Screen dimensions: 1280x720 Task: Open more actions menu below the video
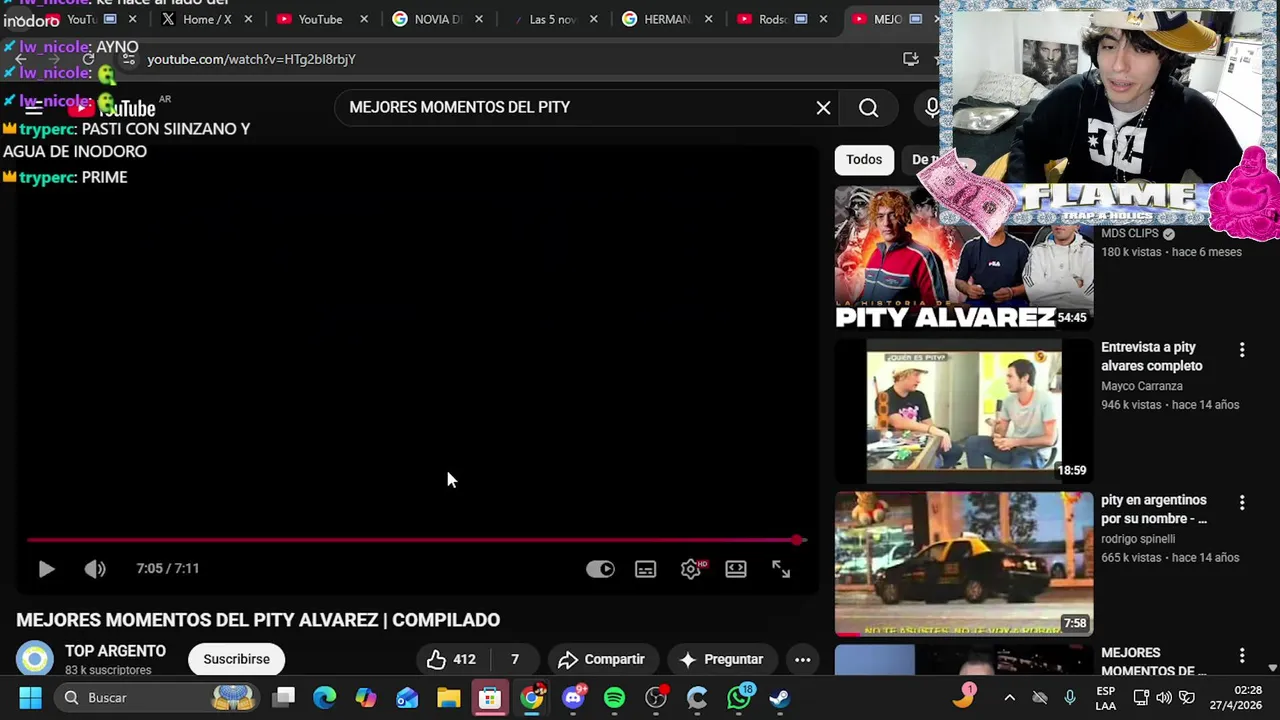pos(802,659)
